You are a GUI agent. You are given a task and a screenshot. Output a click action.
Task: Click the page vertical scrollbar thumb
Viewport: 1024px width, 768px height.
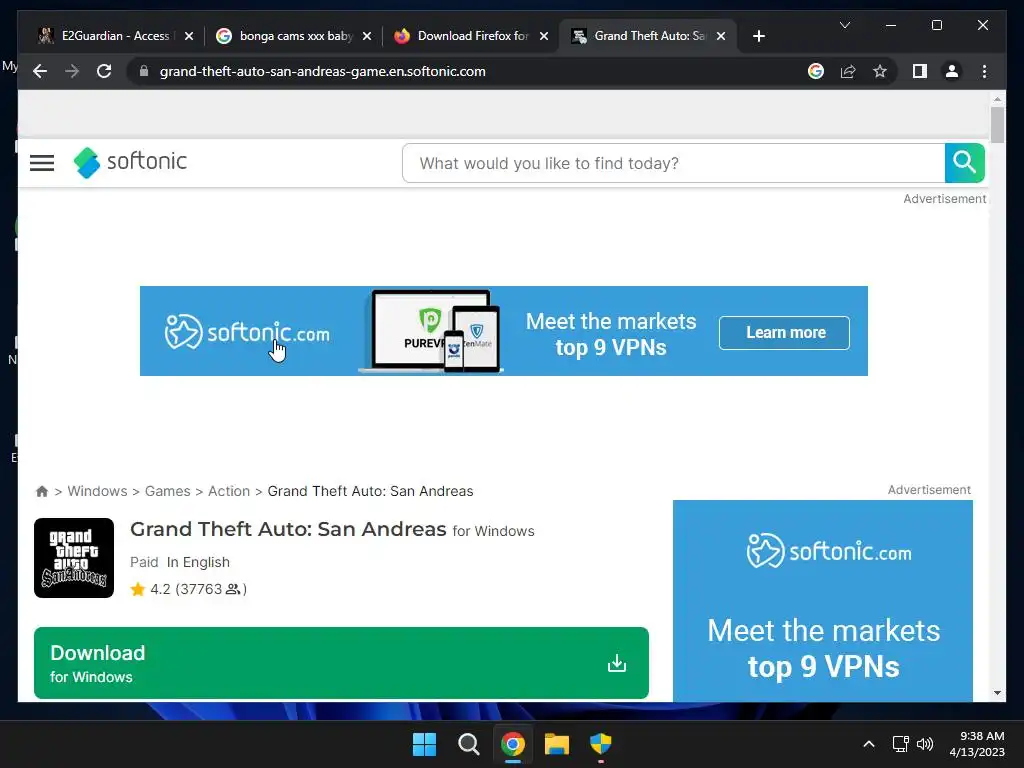(997, 125)
